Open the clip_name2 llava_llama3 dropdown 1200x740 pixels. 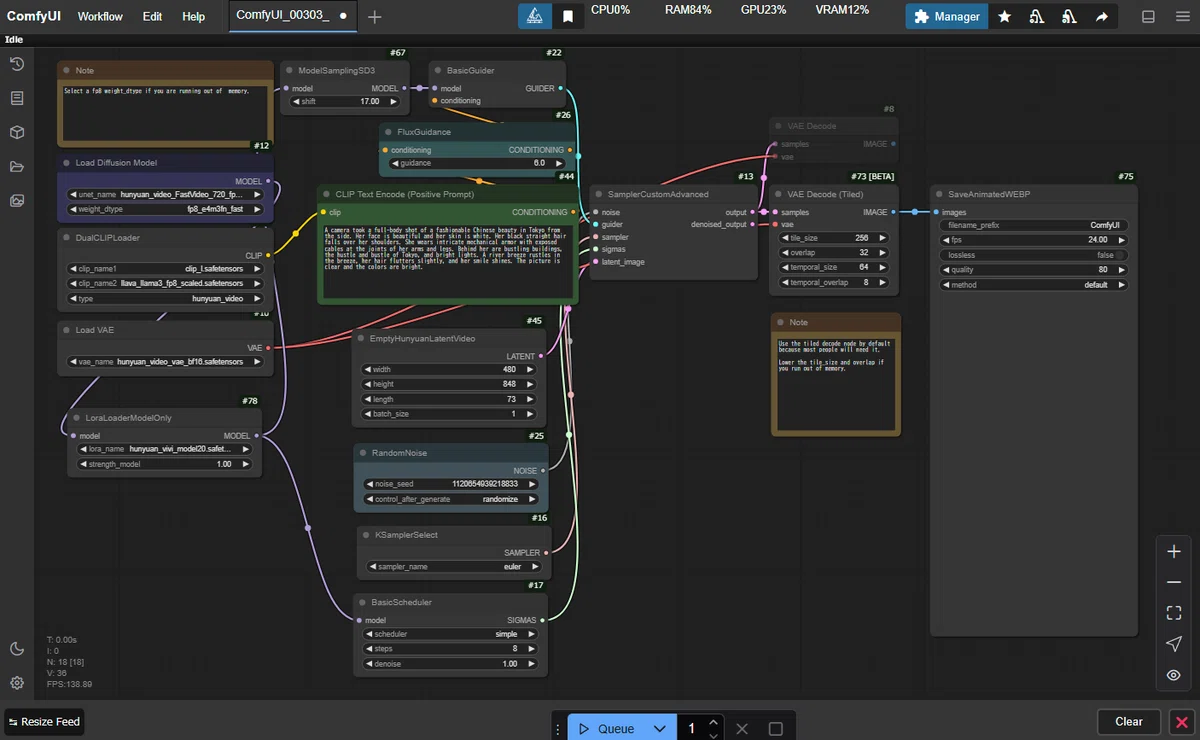[166, 284]
